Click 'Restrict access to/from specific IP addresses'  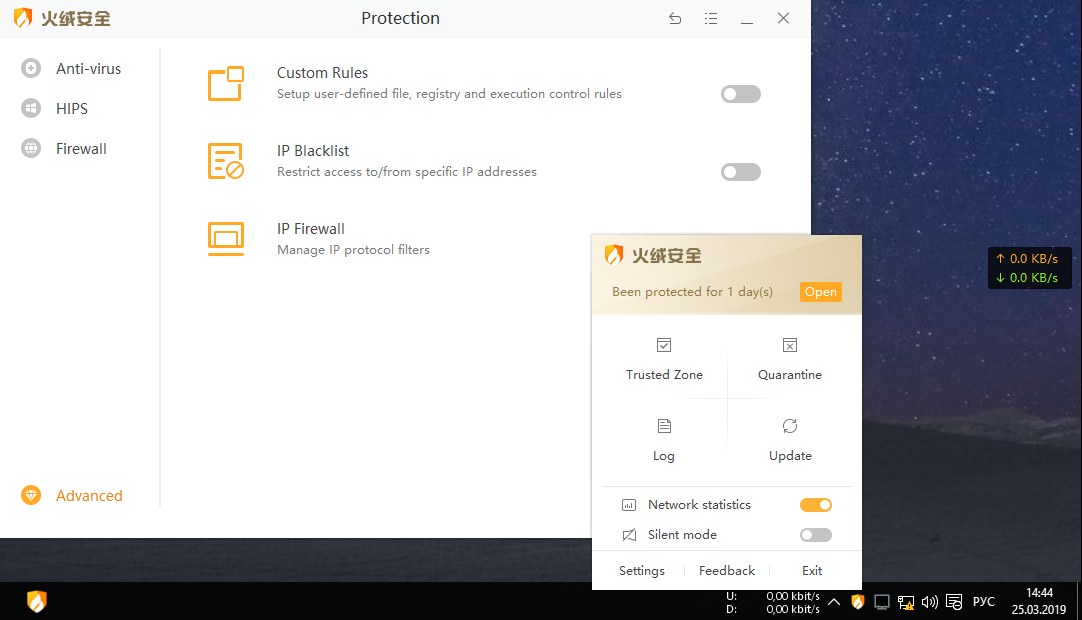pos(406,172)
